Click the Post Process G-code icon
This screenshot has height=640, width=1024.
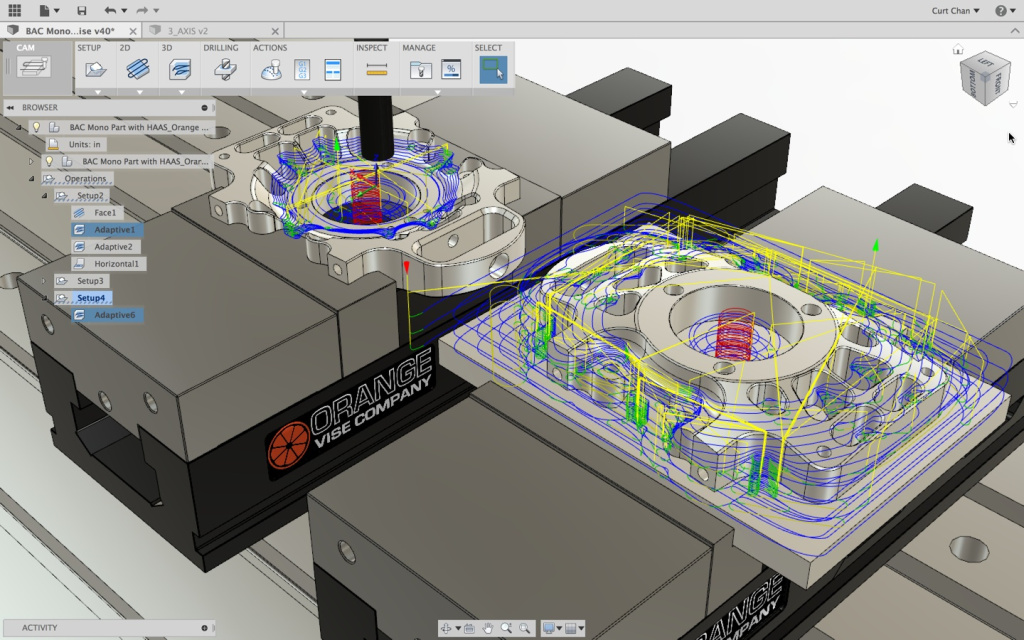302,69
